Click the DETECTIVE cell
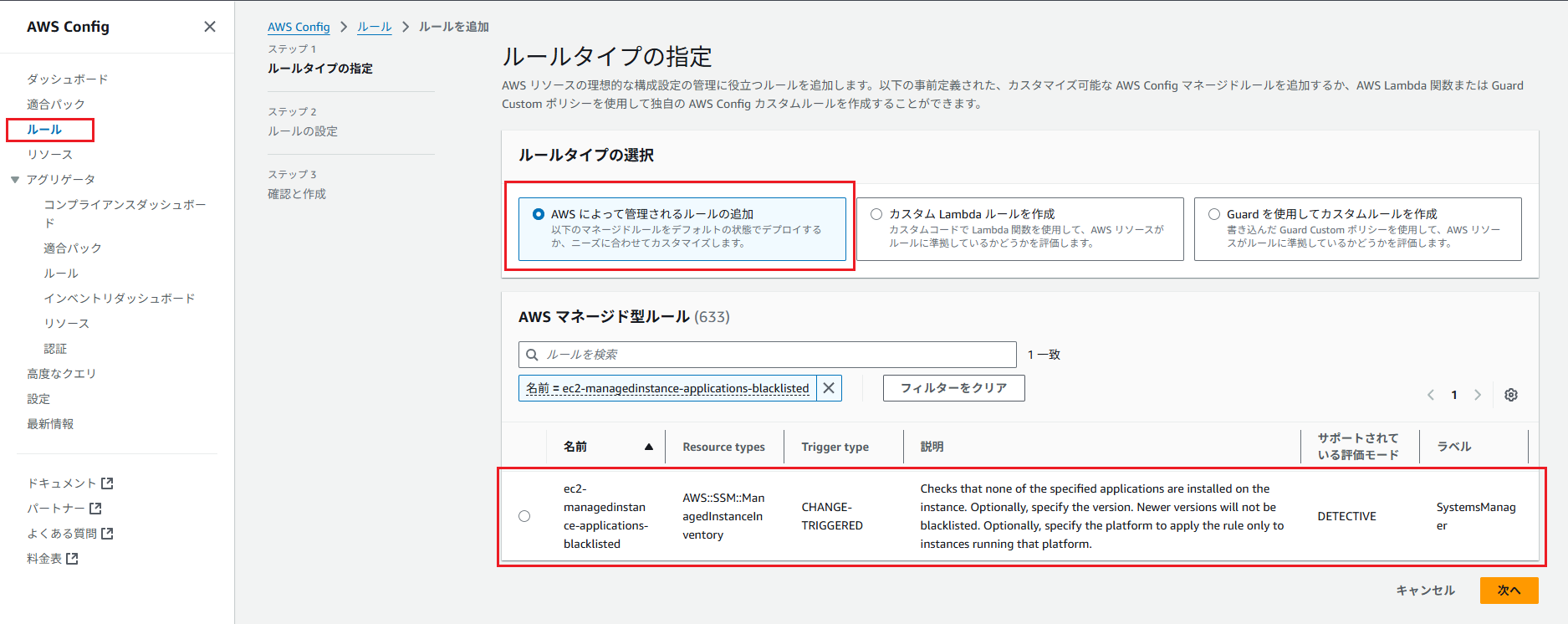 [1346, 516]
